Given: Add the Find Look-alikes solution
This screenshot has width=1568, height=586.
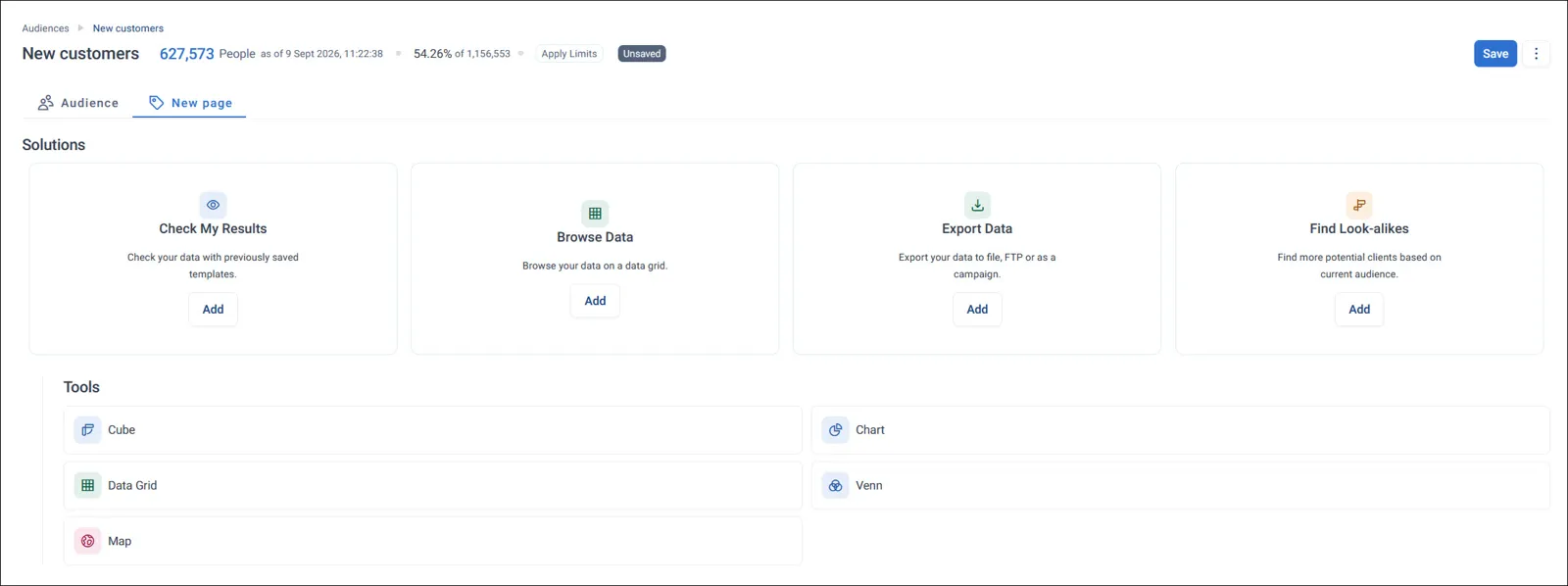Looking at the screenshot, I should point(1359,310).
